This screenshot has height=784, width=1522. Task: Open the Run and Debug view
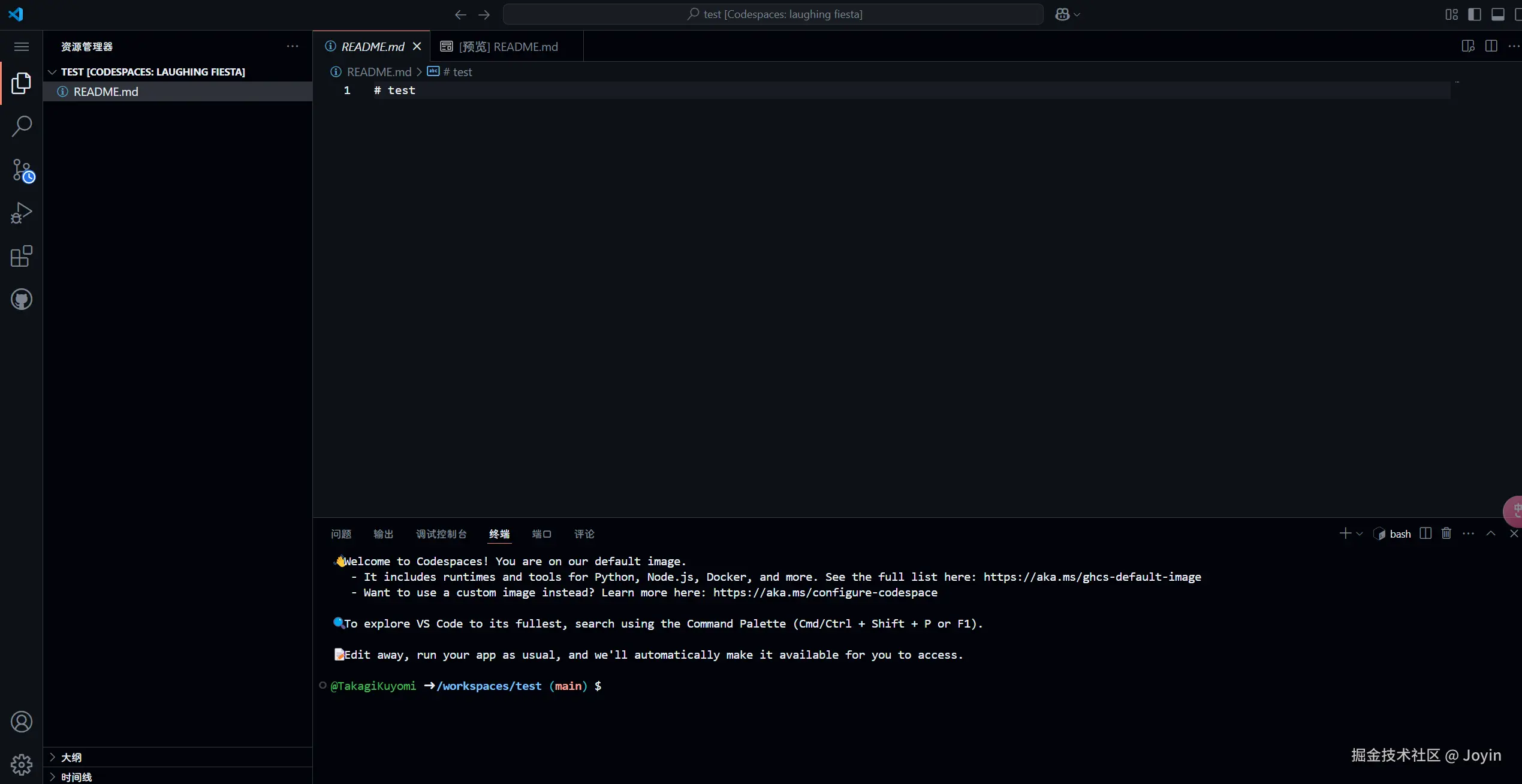(x=22, y=213)
